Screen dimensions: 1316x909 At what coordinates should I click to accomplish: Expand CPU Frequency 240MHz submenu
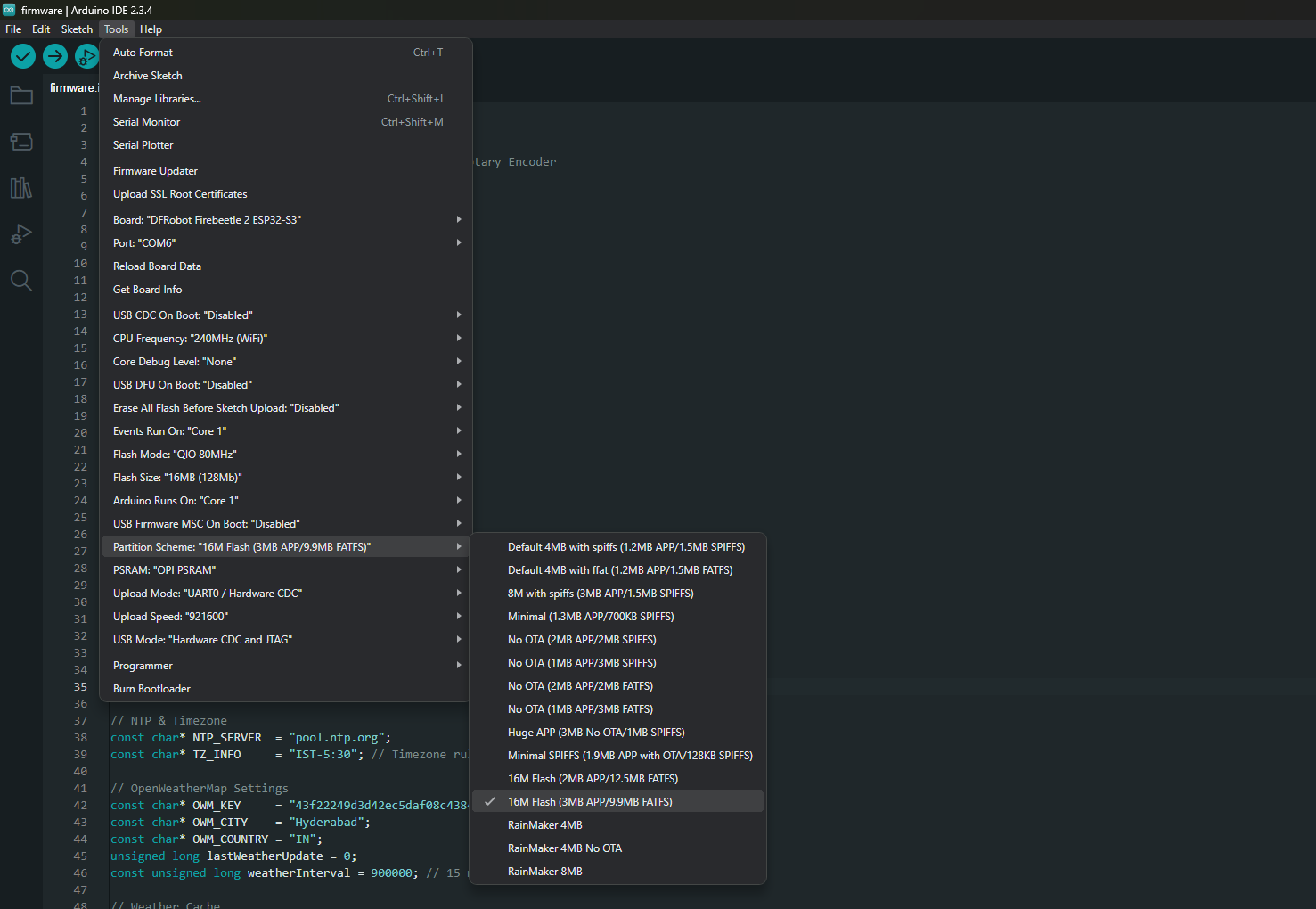click(286, 339)
